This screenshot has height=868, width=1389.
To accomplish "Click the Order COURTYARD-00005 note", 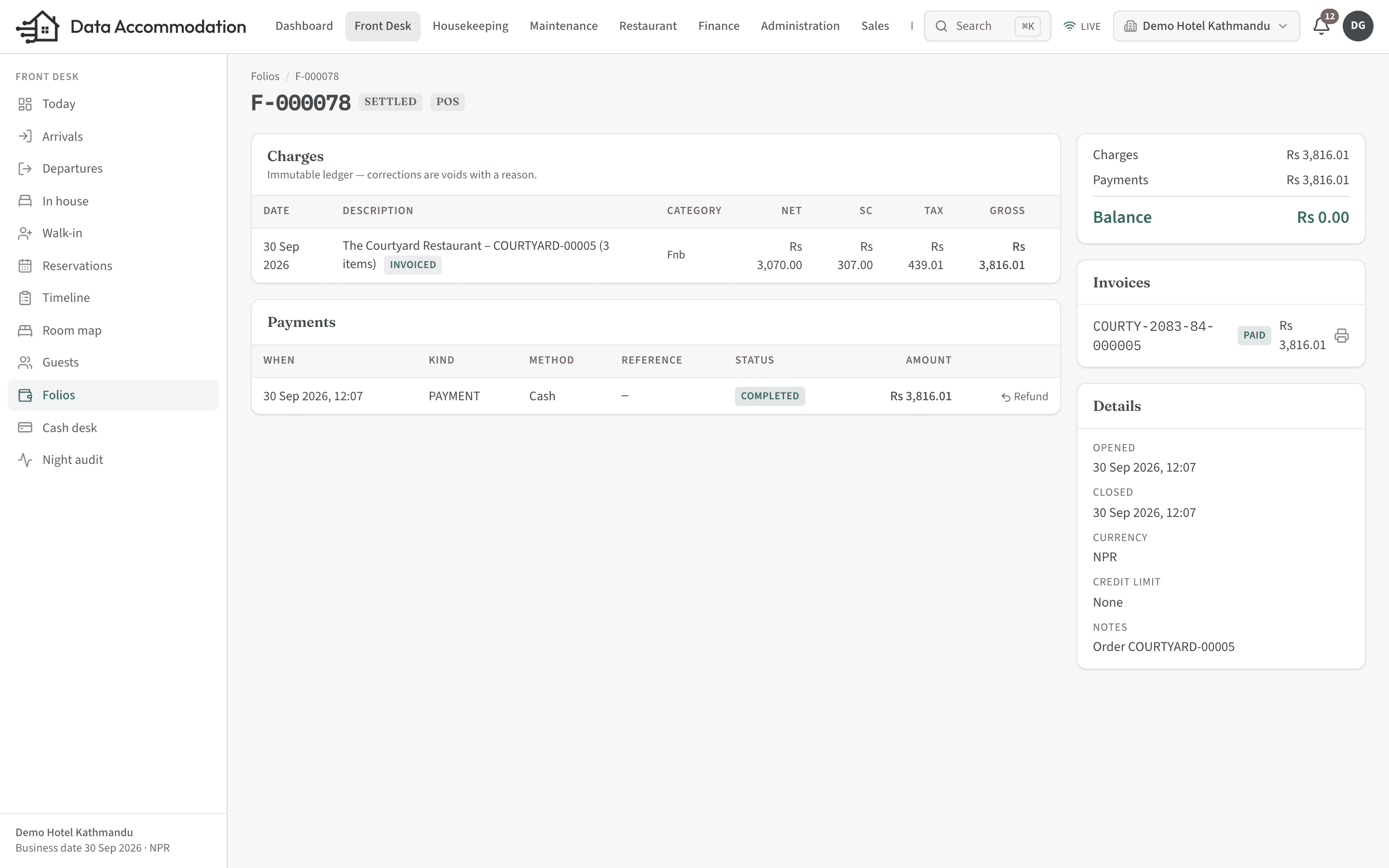I will (1163, 646).
